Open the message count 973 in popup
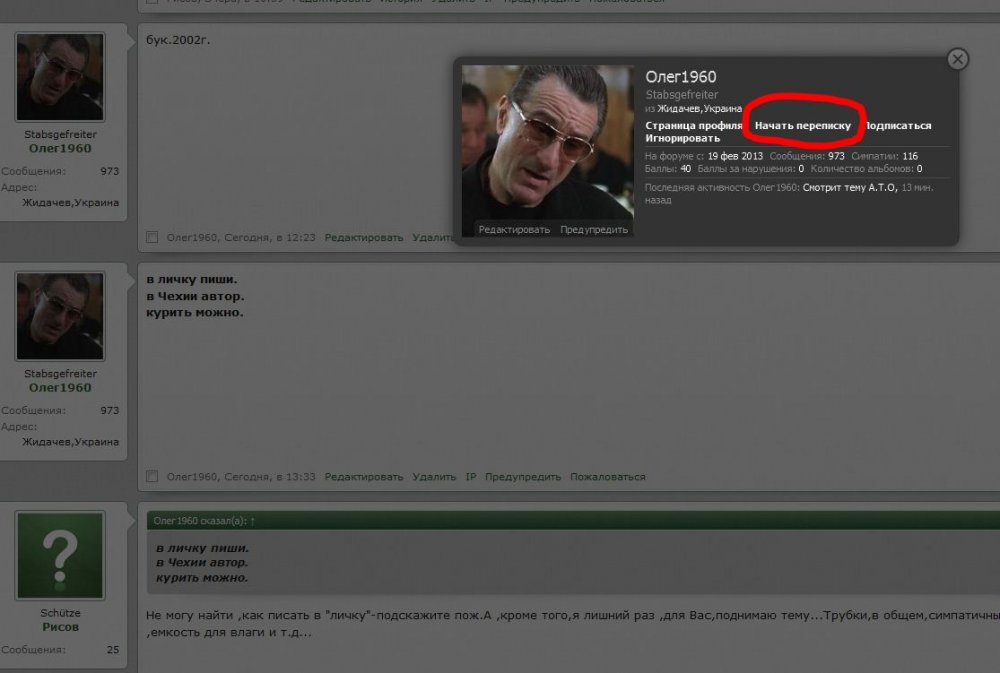This screenshot has height=673, width=1000. coord(836,156)
